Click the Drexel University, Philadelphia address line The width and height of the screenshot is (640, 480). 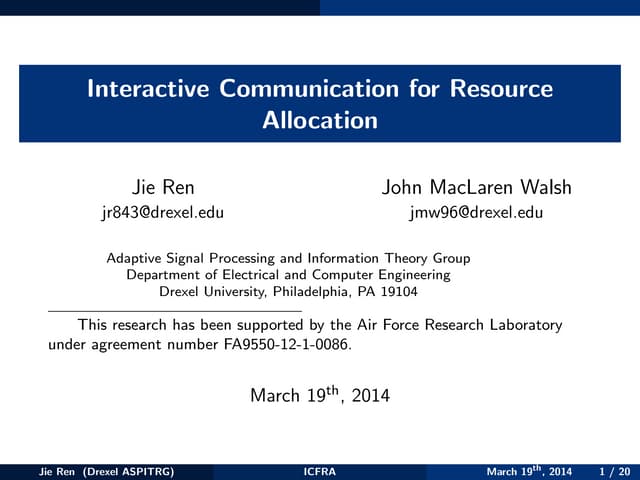[288, 292]
